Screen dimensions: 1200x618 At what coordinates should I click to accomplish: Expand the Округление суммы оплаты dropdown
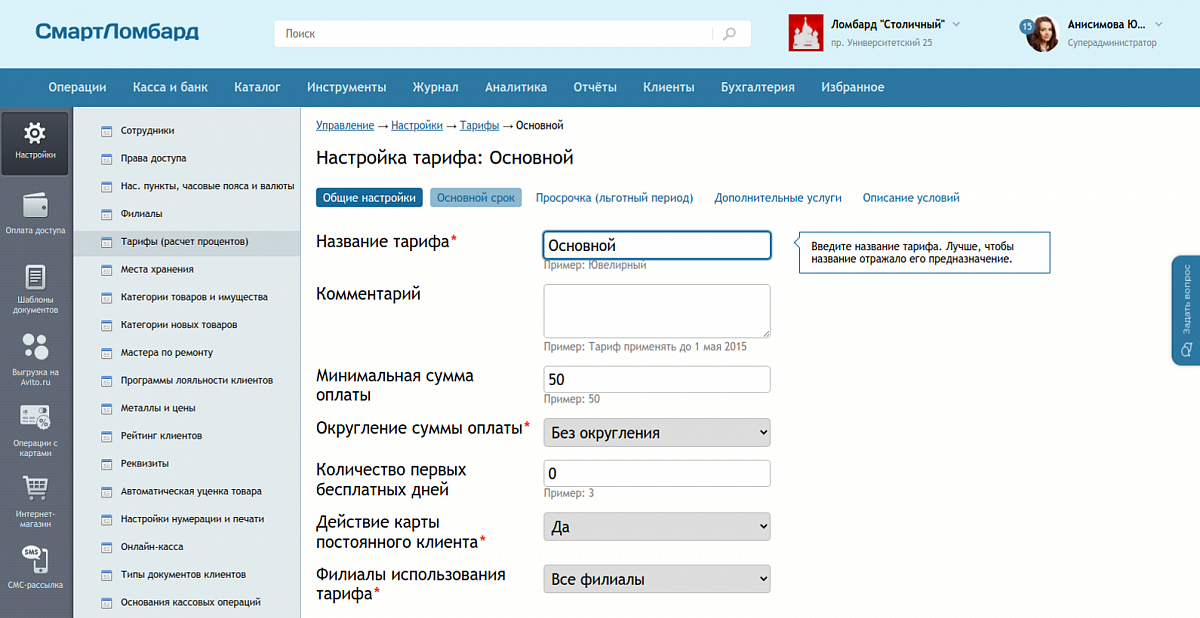point(657,433)
